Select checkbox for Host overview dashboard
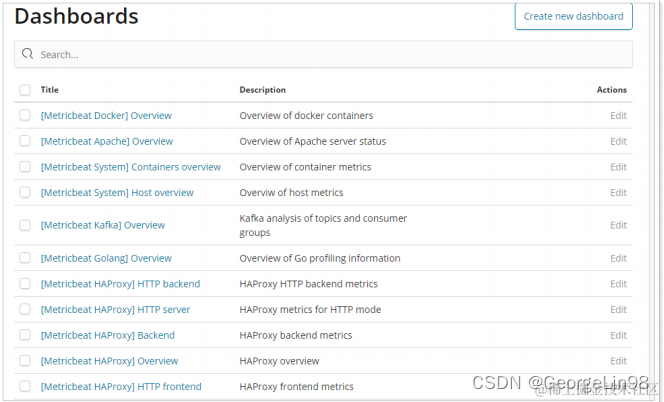664x402 pixels. coord(25,192)
